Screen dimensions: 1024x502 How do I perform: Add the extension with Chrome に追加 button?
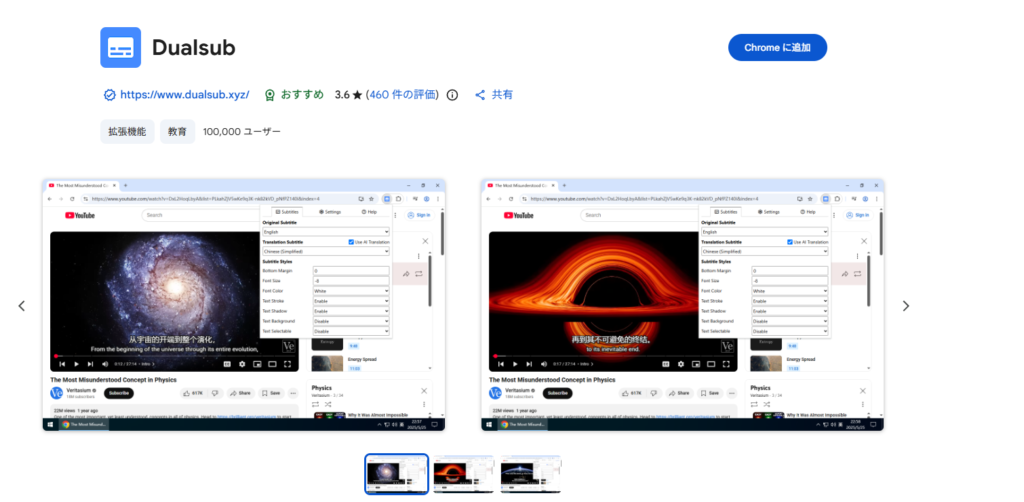tap(777, 48)
